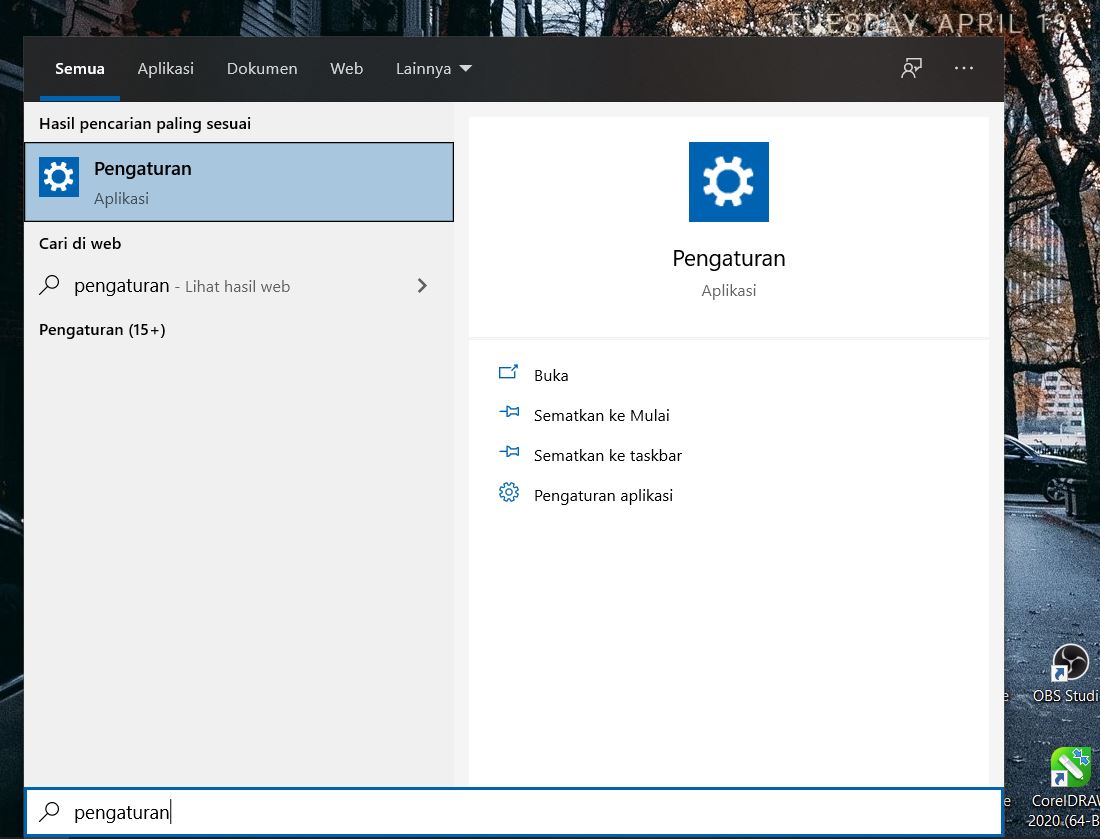
Task: Click the Sematkan ke taskbar pin icon
Action: pos(509,452)
